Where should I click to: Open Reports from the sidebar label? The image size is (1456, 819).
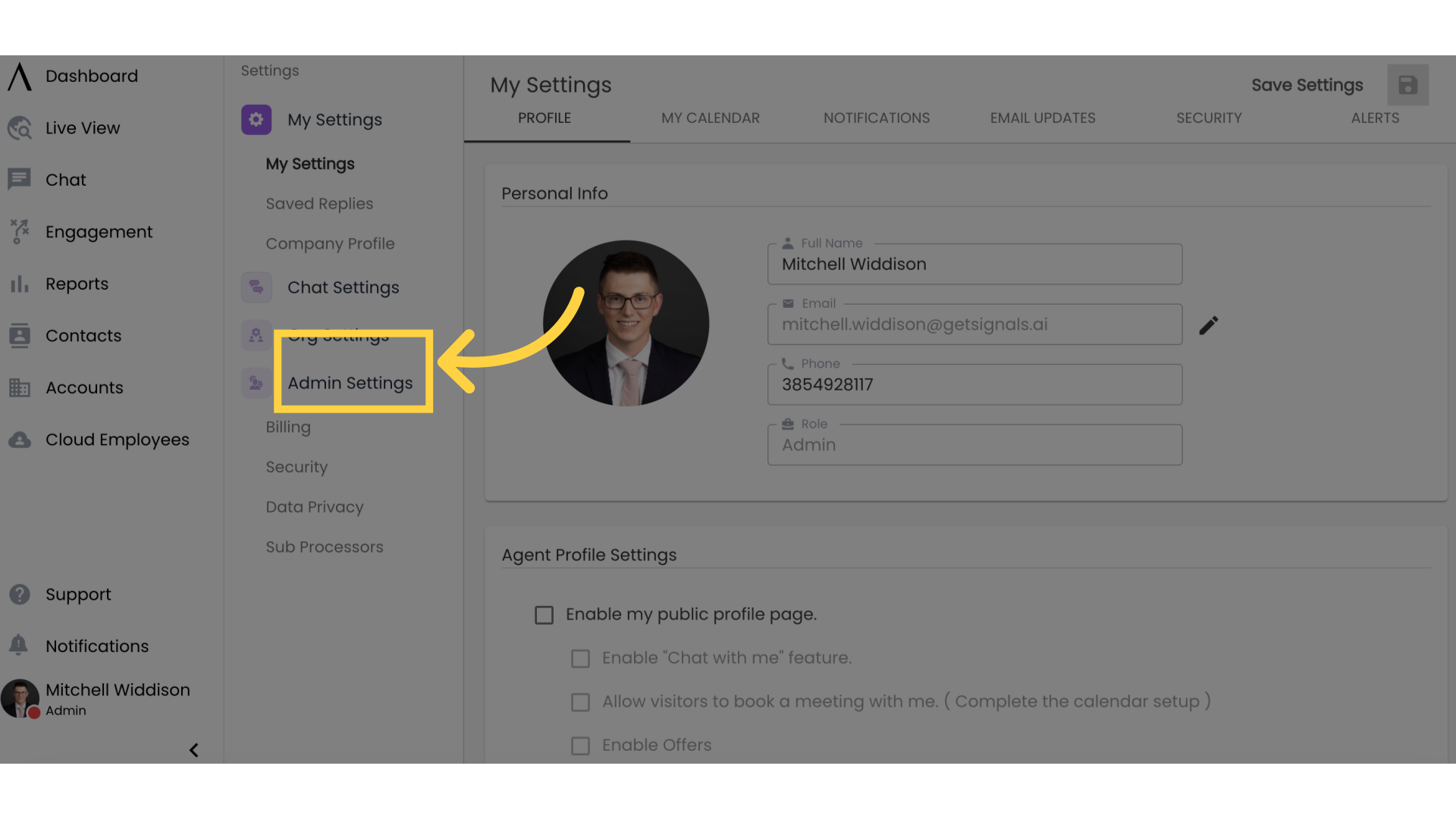coord(77,284)
